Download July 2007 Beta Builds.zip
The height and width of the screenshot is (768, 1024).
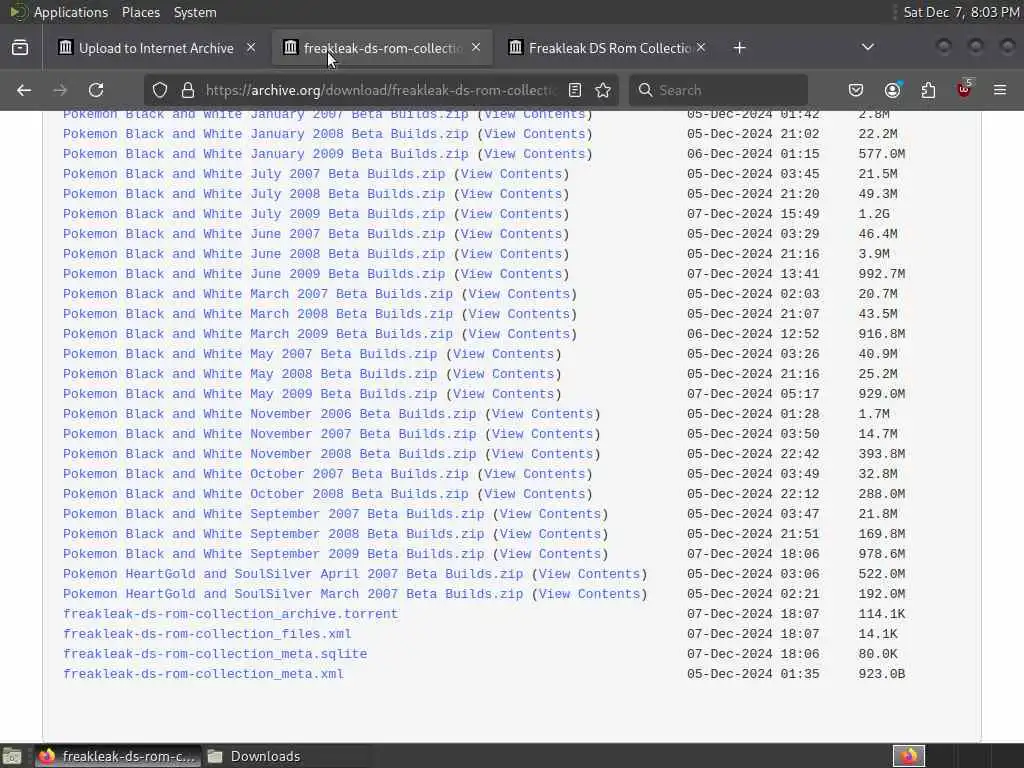[253, 174]
